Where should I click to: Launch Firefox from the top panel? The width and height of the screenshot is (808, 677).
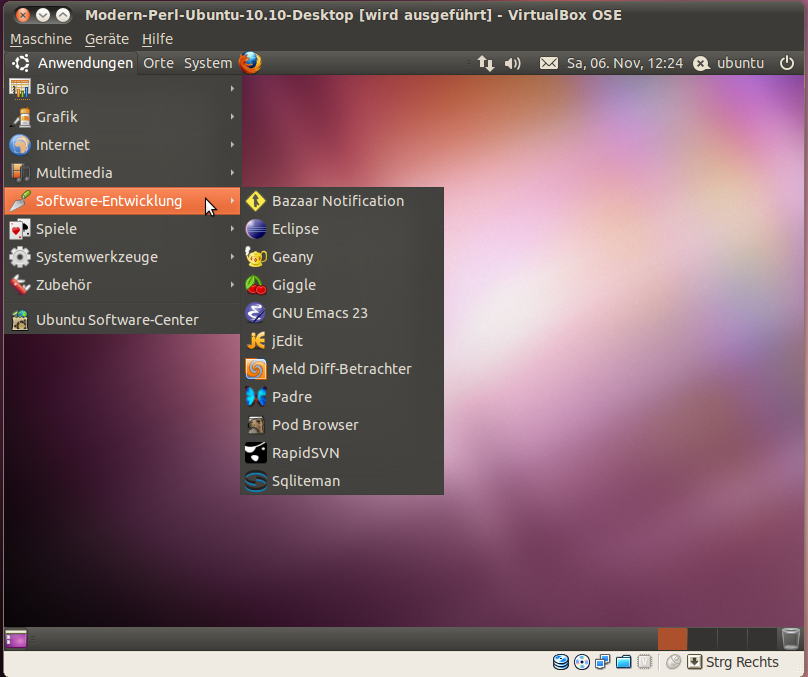250,63
